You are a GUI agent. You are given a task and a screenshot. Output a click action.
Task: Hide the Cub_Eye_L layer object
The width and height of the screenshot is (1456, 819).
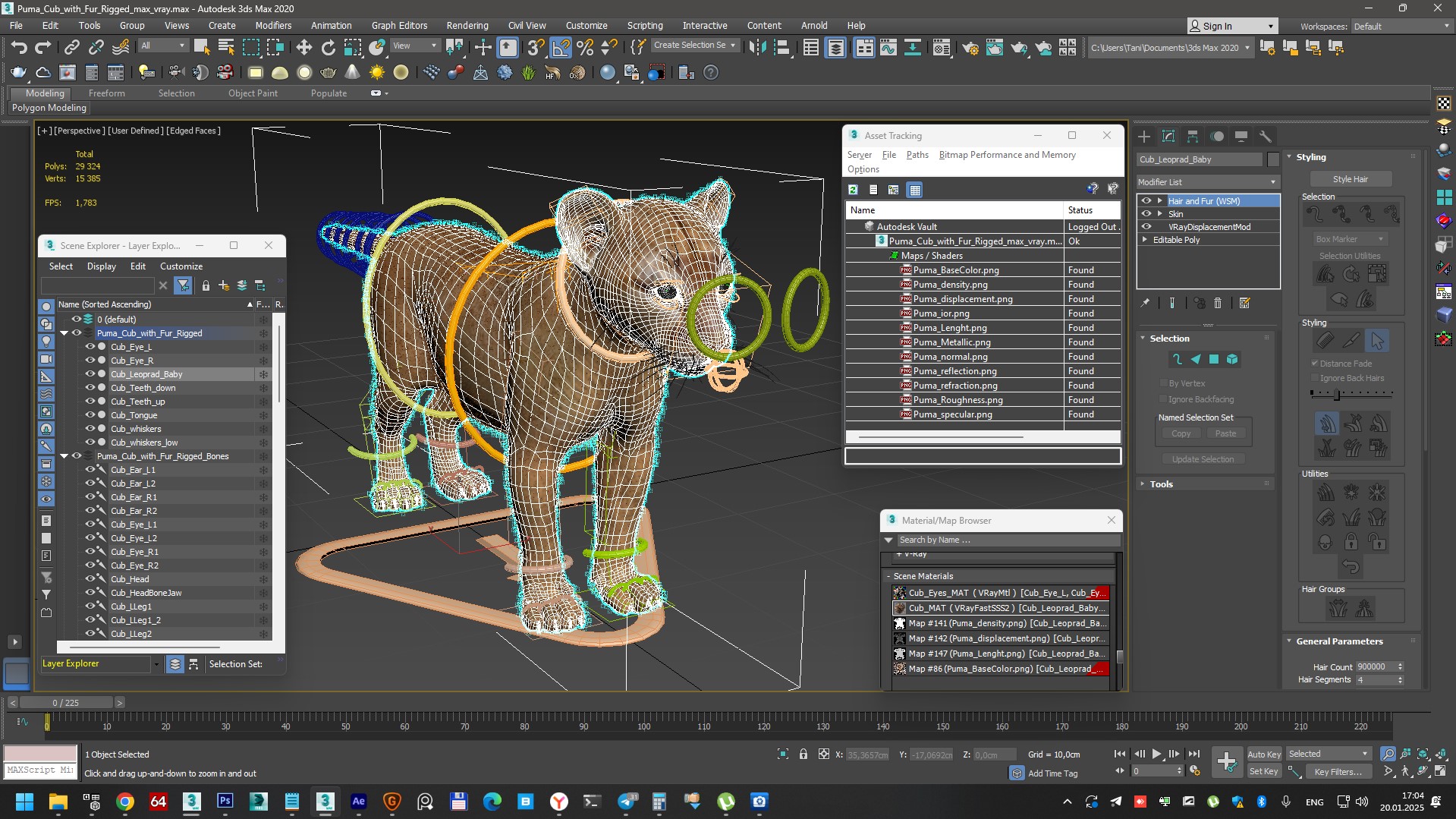click(90, 347)
